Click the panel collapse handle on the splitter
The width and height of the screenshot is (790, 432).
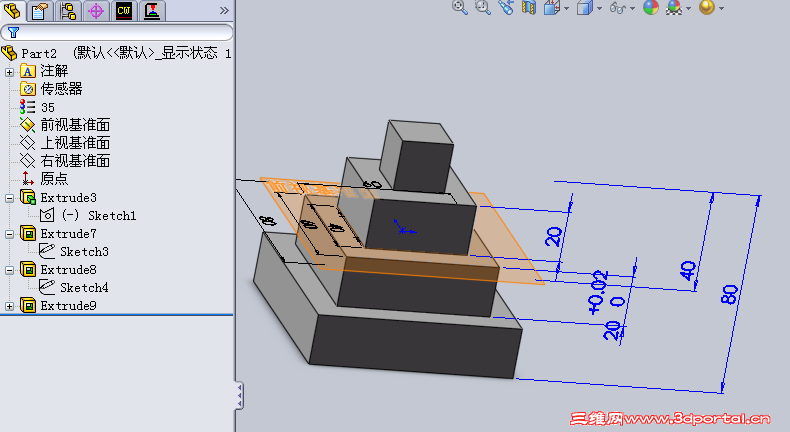(239, 395)
